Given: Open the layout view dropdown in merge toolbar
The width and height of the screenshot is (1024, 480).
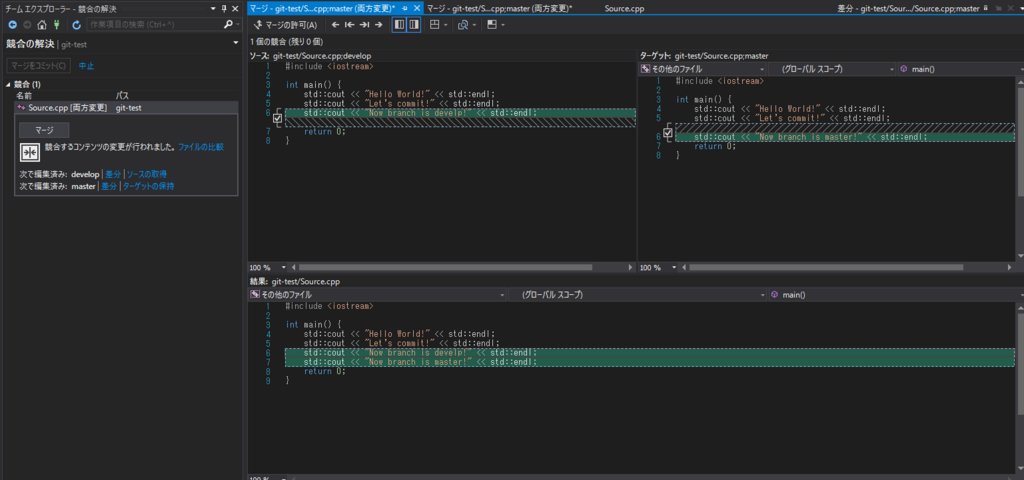Looking at the screenshot, I should pyautogui.click(x=441, y=25).
